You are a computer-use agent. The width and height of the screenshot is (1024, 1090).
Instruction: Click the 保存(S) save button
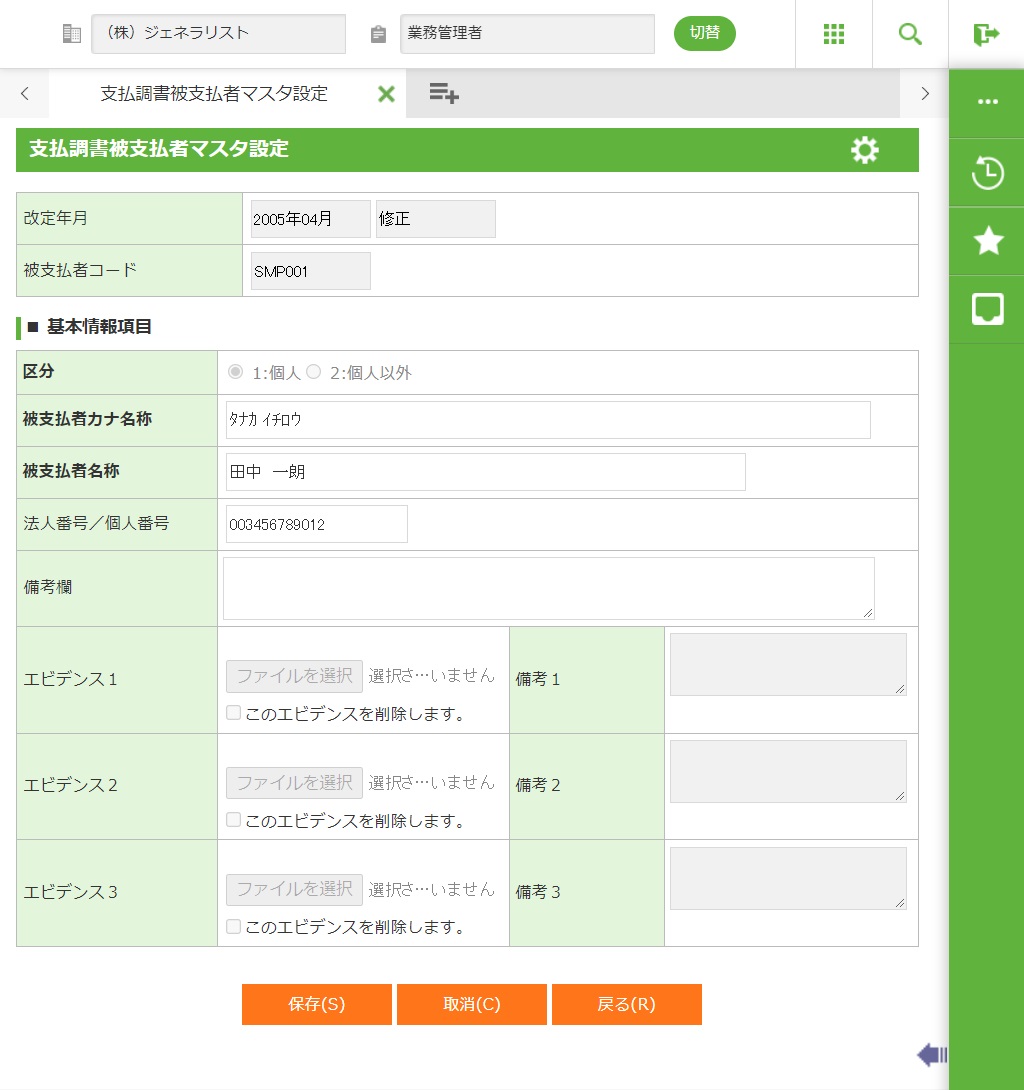pos(317,1004)
